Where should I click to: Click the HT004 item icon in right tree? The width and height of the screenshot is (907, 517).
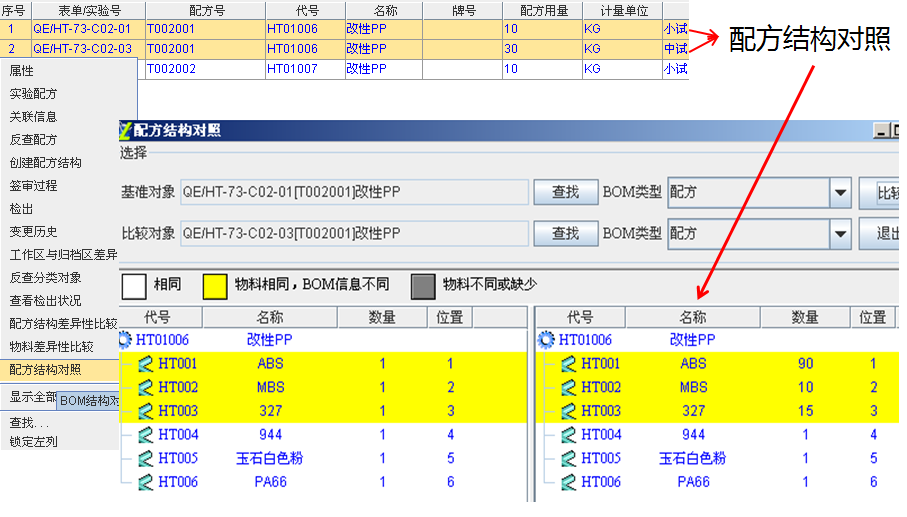point(568,435)
